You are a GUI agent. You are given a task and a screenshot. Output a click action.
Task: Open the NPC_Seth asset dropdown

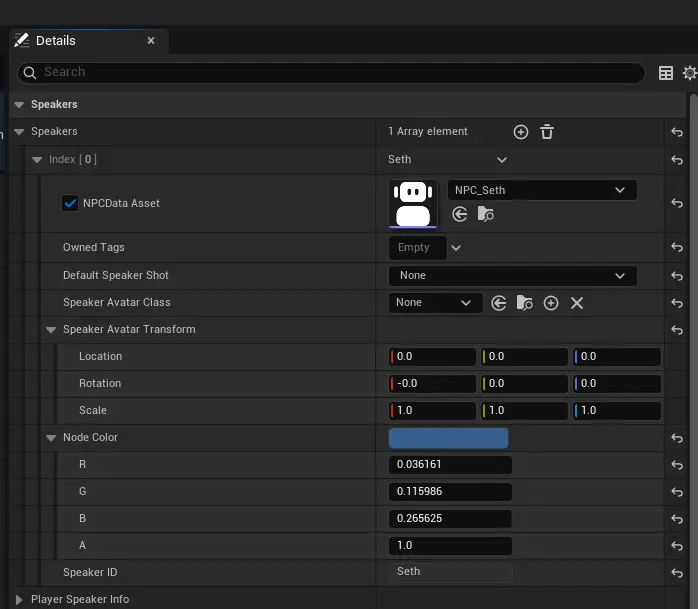(x=542, y=190)
